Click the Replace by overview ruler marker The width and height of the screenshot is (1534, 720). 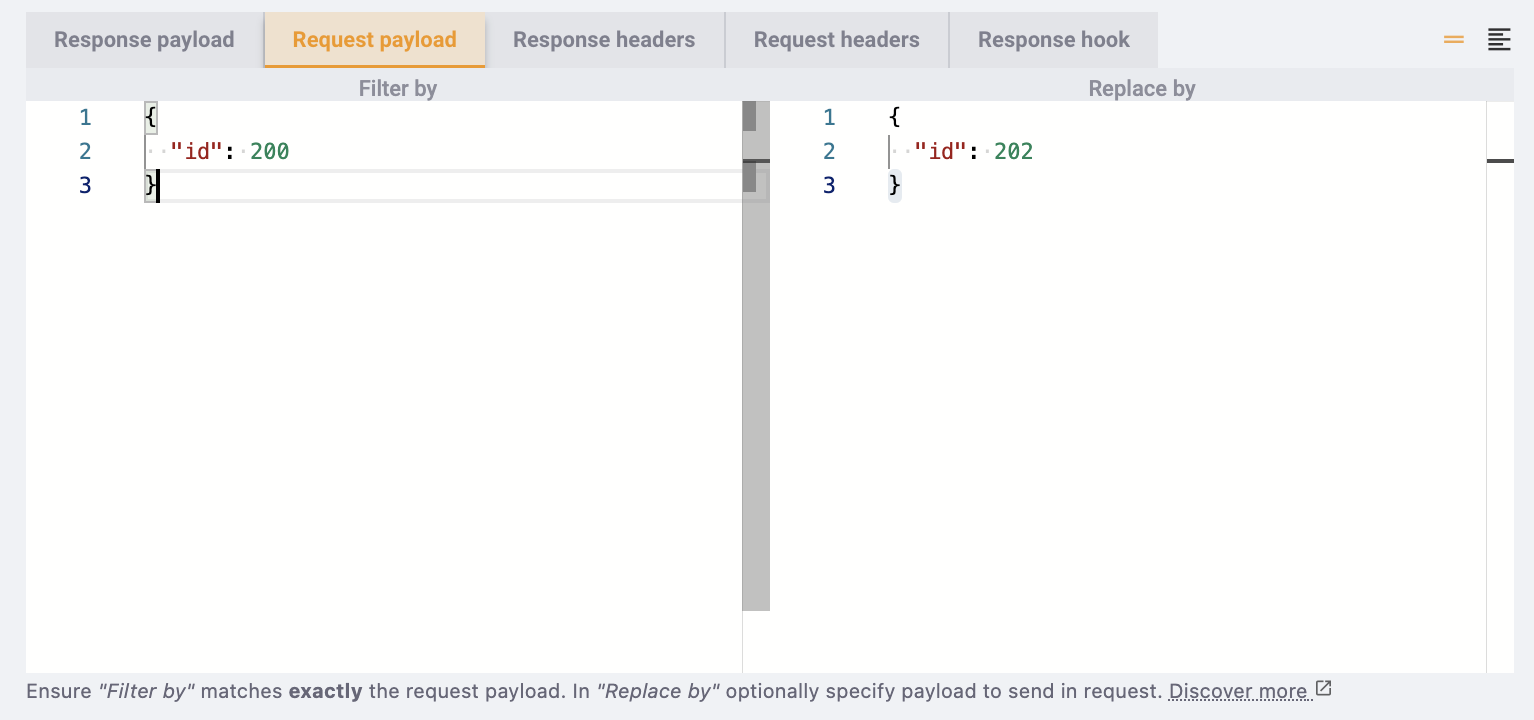point(1499,161)
